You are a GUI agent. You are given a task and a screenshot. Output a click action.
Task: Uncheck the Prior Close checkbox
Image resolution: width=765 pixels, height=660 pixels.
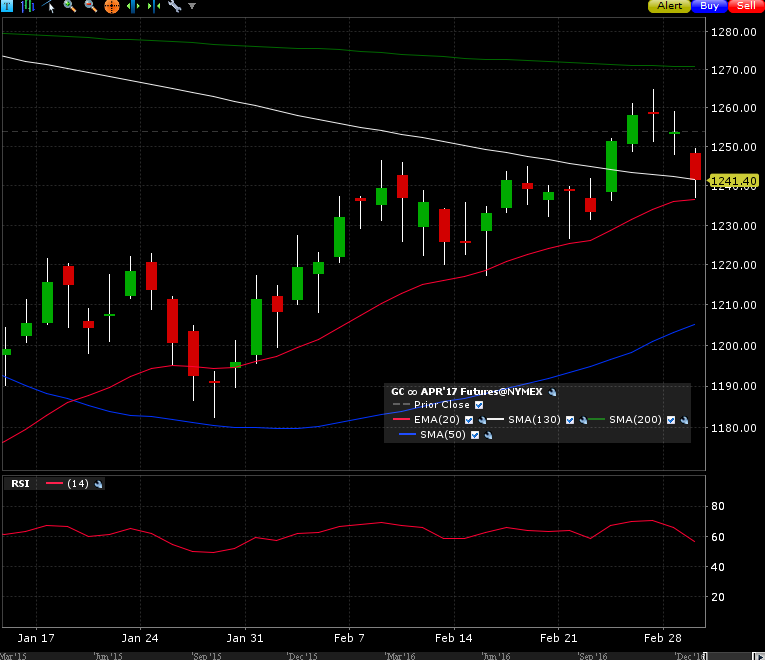[478, 405]
